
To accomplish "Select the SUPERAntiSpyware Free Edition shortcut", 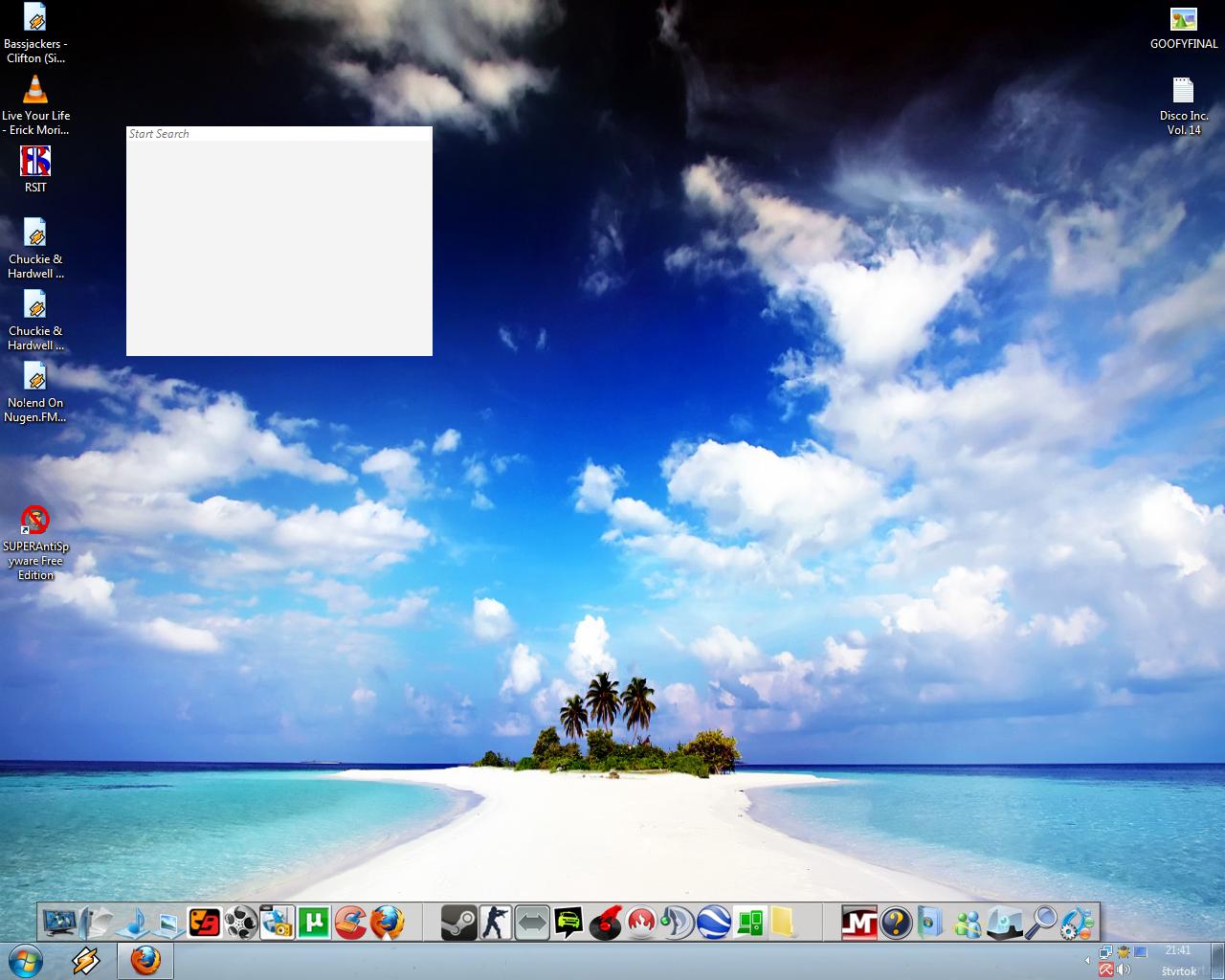I will [35, 522].
